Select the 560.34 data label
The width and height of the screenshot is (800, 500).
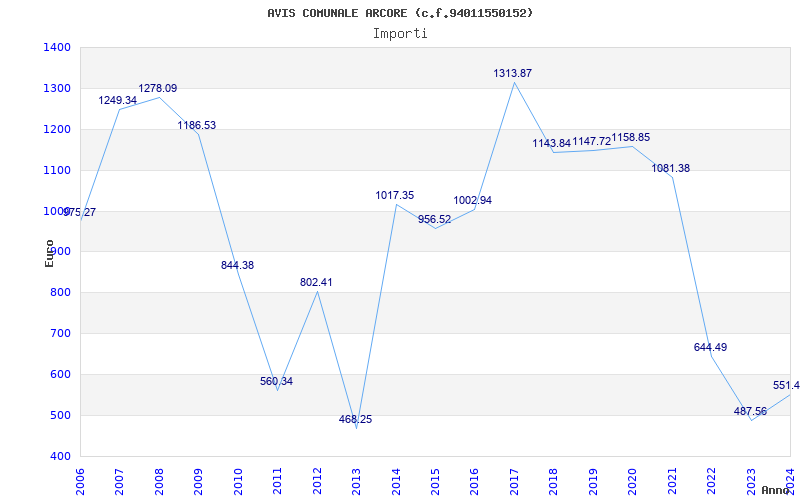[x=277, y=381]
